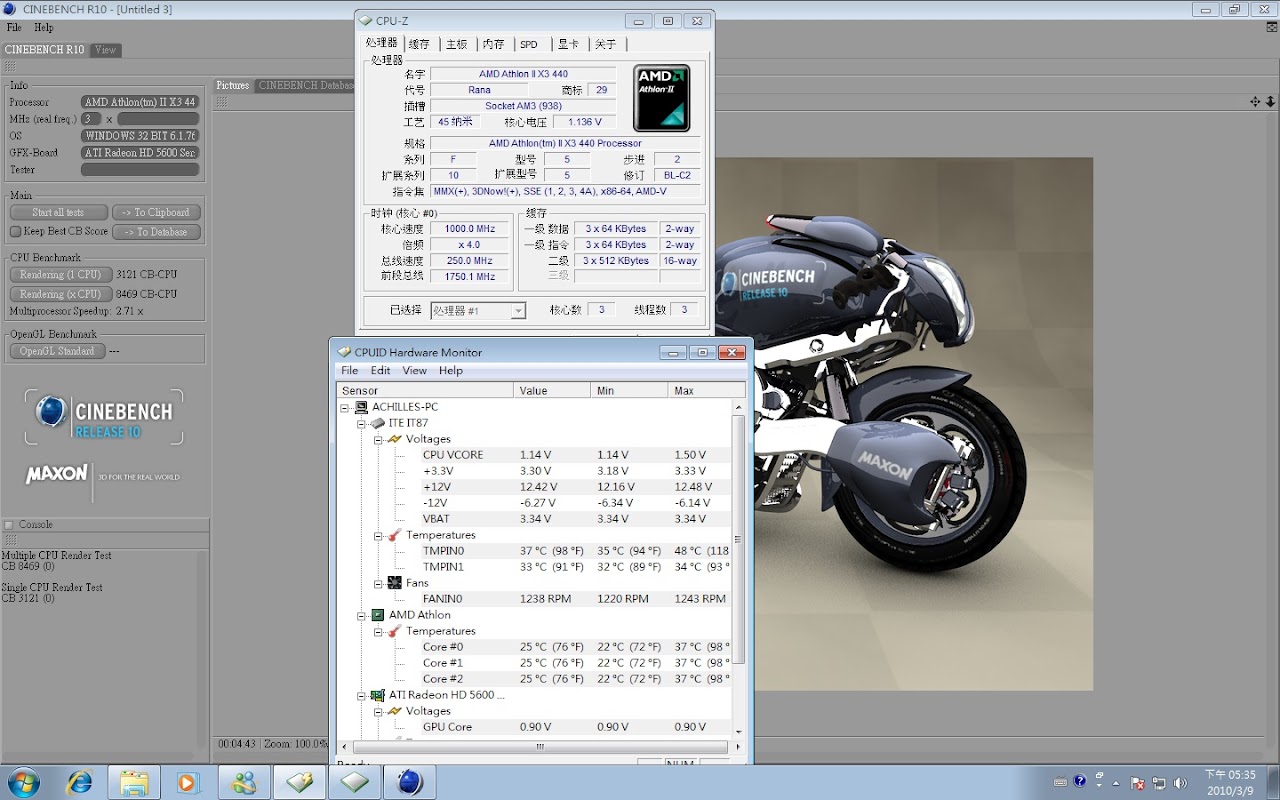The image size is (1280, 800).
Task: Collapse the ATI Radeon HD 5600 node
Action: 362,695
